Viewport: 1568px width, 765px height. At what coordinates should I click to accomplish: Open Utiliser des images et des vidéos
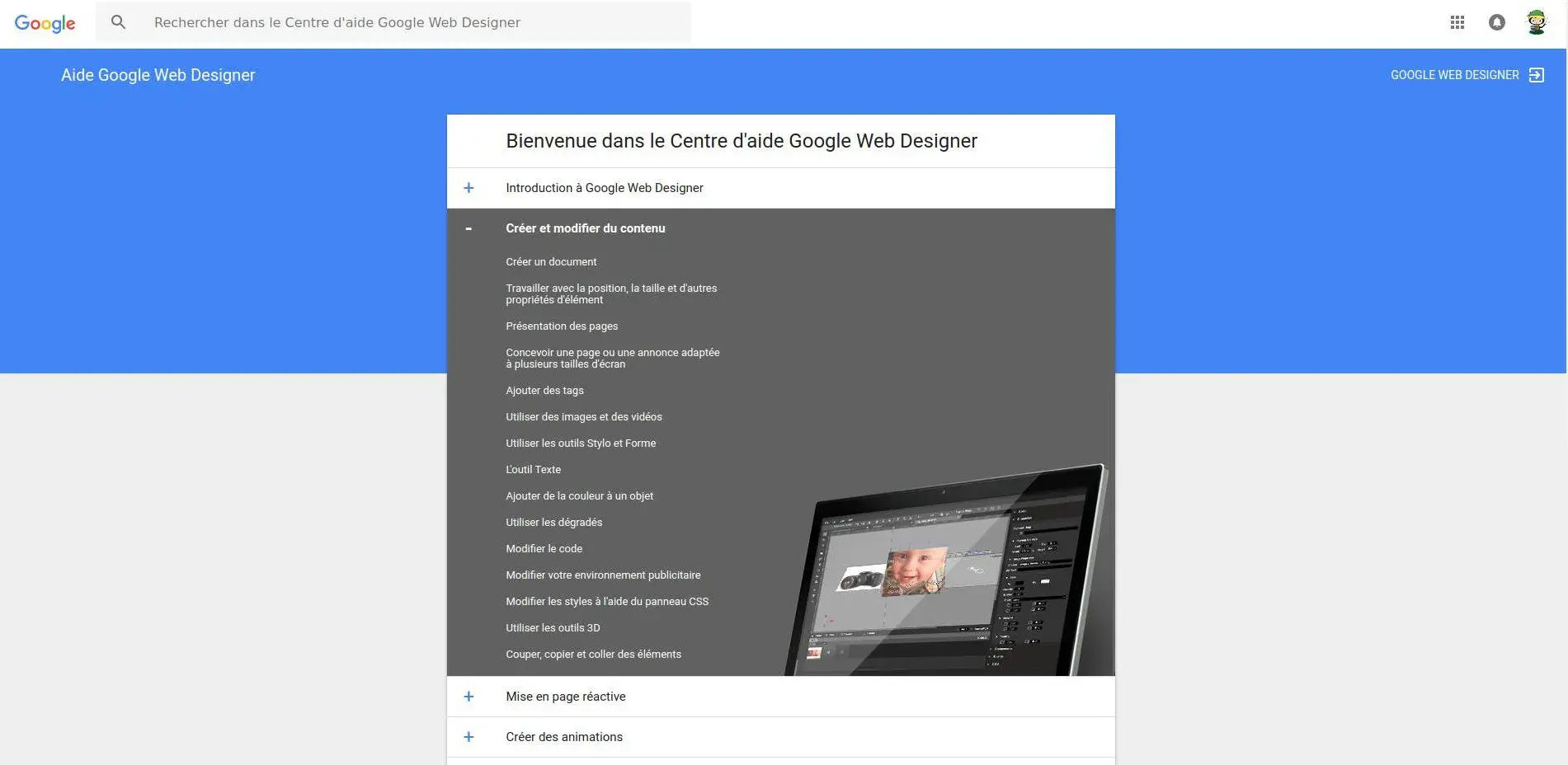click(x=584, y=417)
